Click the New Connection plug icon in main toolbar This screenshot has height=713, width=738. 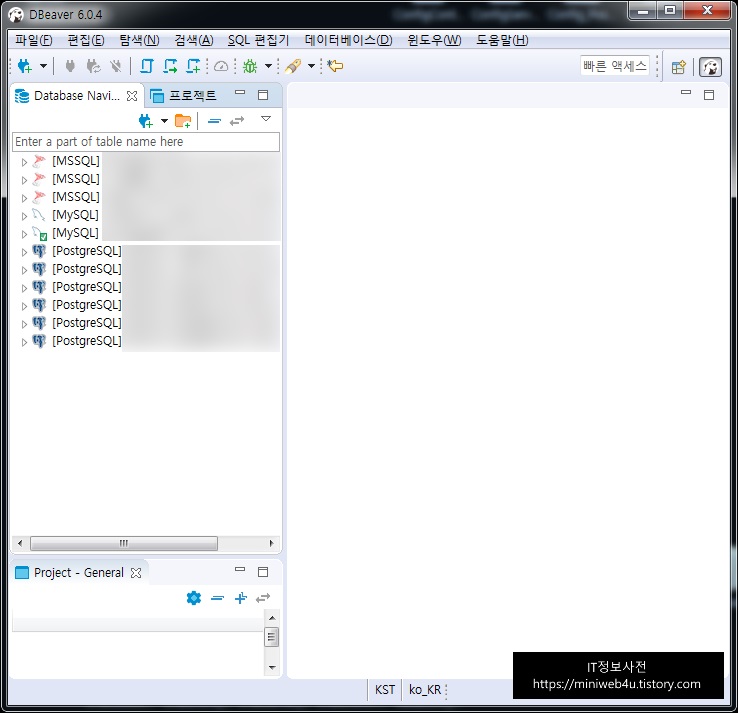click(x=24, y=66)
